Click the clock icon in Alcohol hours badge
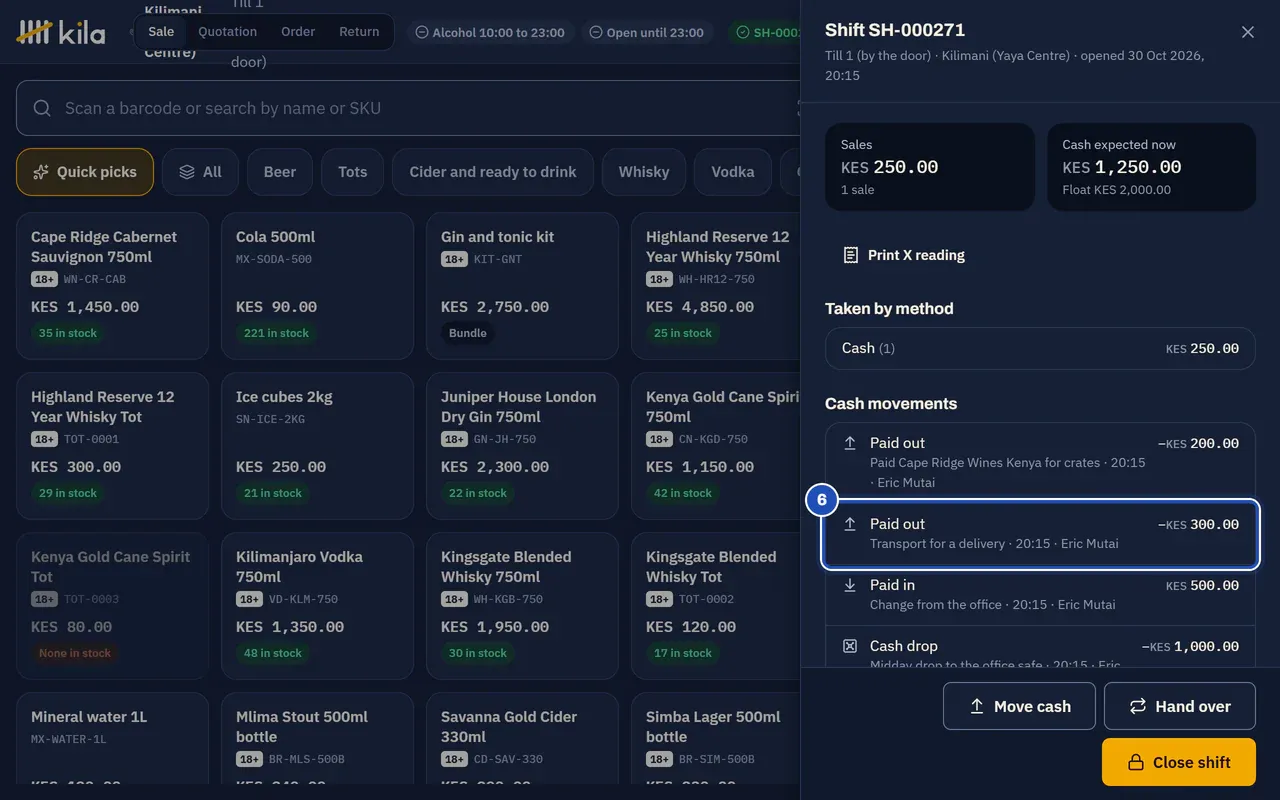1280x800 pixels. point(421,32)
